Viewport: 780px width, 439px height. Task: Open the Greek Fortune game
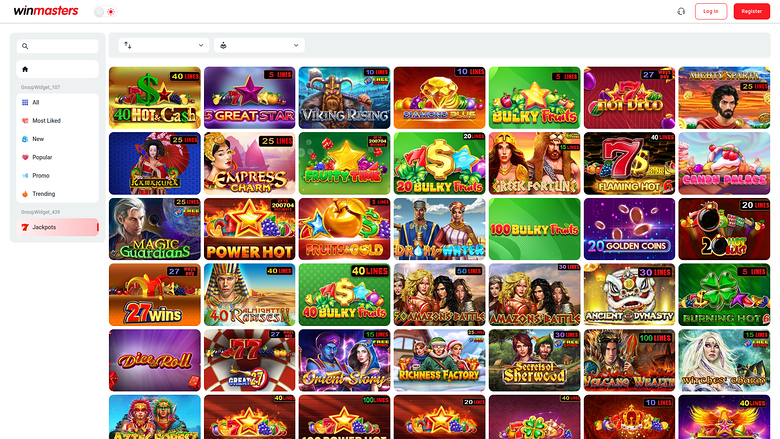point(534,164)
